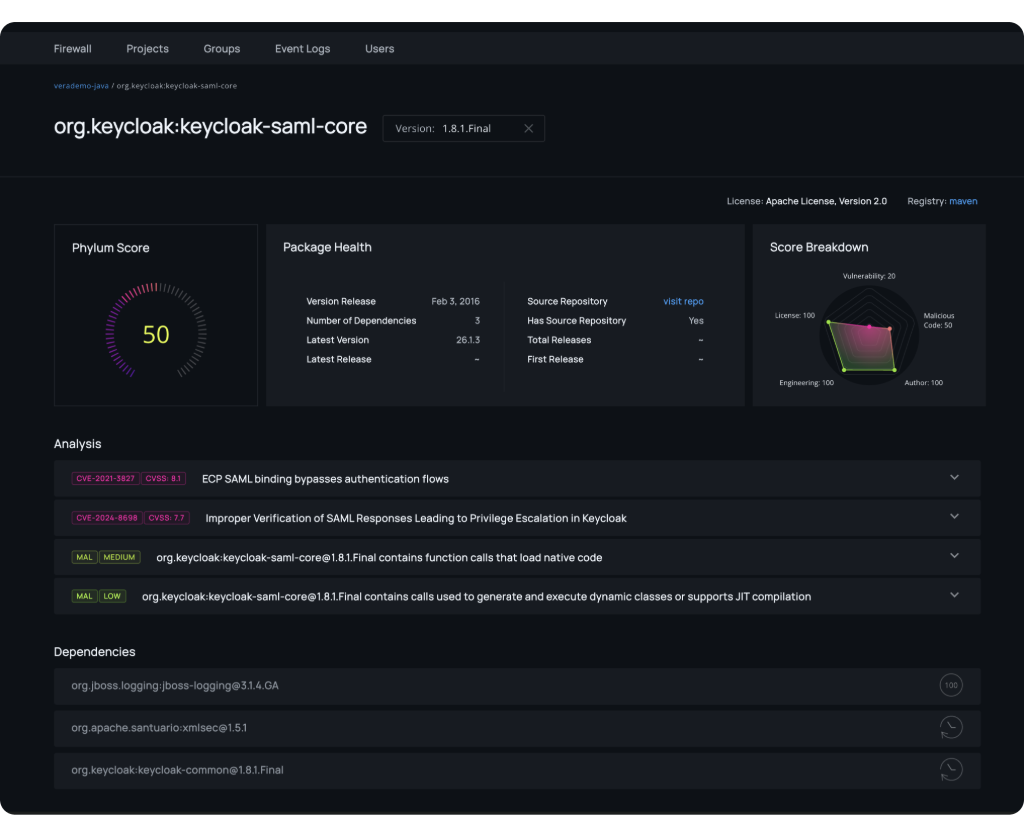The width and height of the screenshot is (1024, 837).
Task: Click the LOW severity badge
Action: (x=112, y=596)
